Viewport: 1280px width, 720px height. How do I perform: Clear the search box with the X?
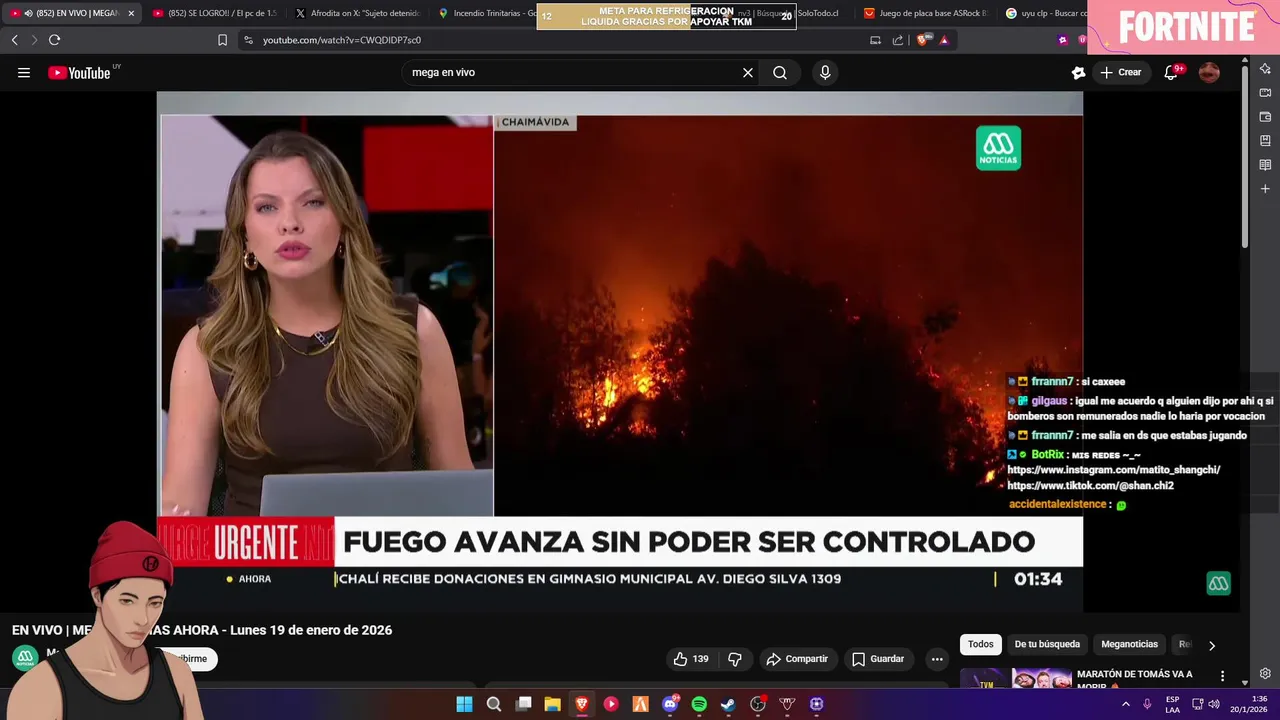click(x=747, y=72)
